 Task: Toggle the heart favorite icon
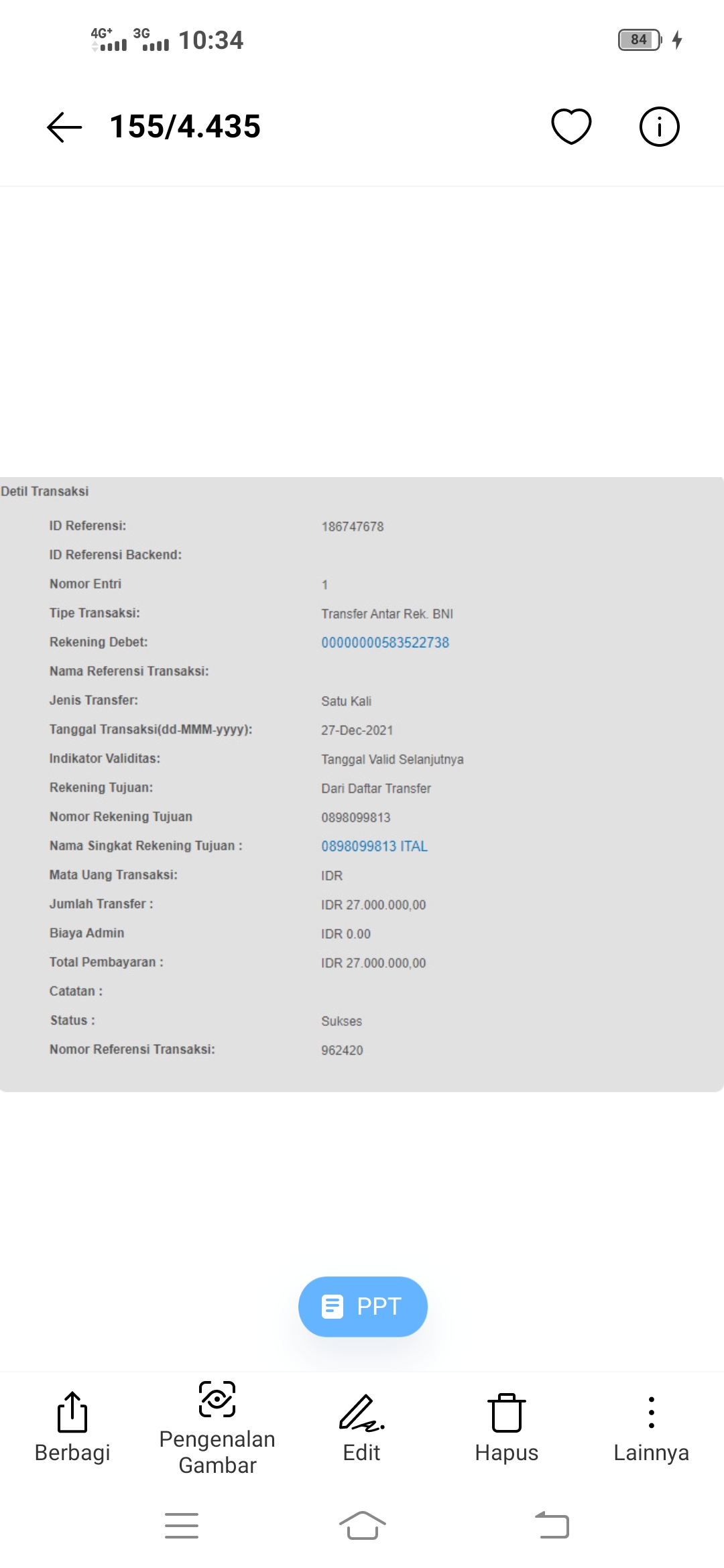click(571, 127)
